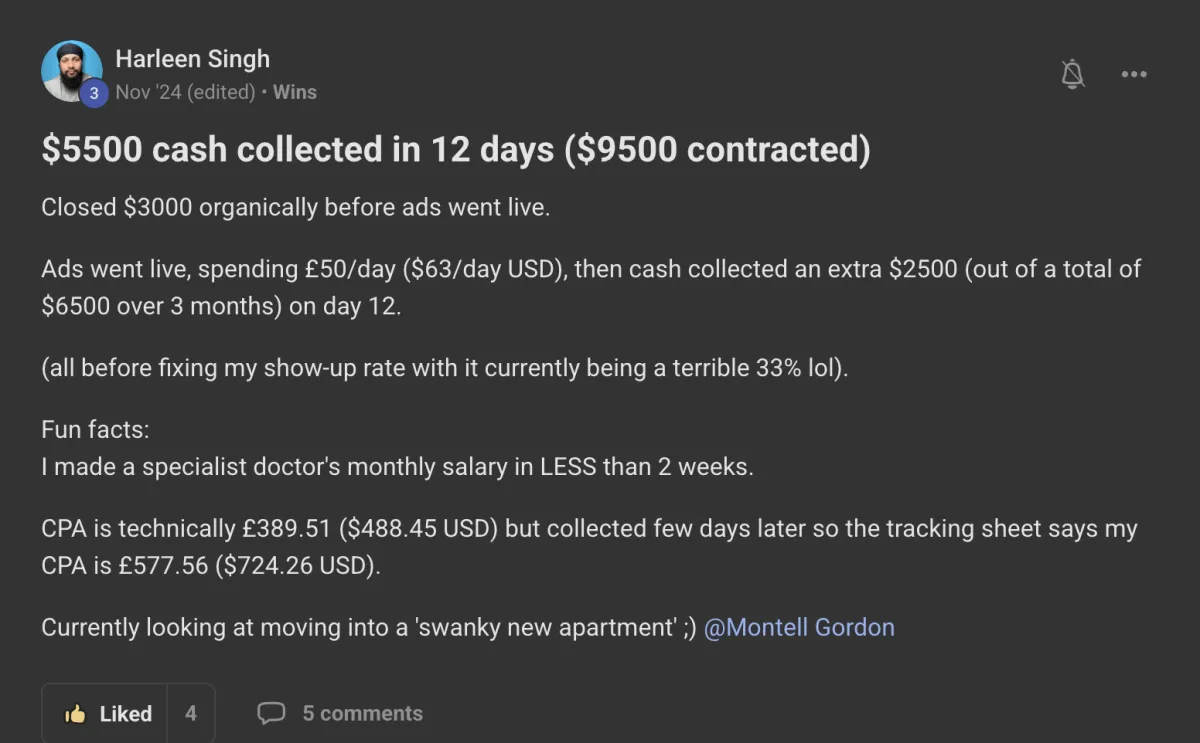This screenshot has height=743, width=1200.
Task: Open the @Montell Gordon mention
Action: pos(799,627)
